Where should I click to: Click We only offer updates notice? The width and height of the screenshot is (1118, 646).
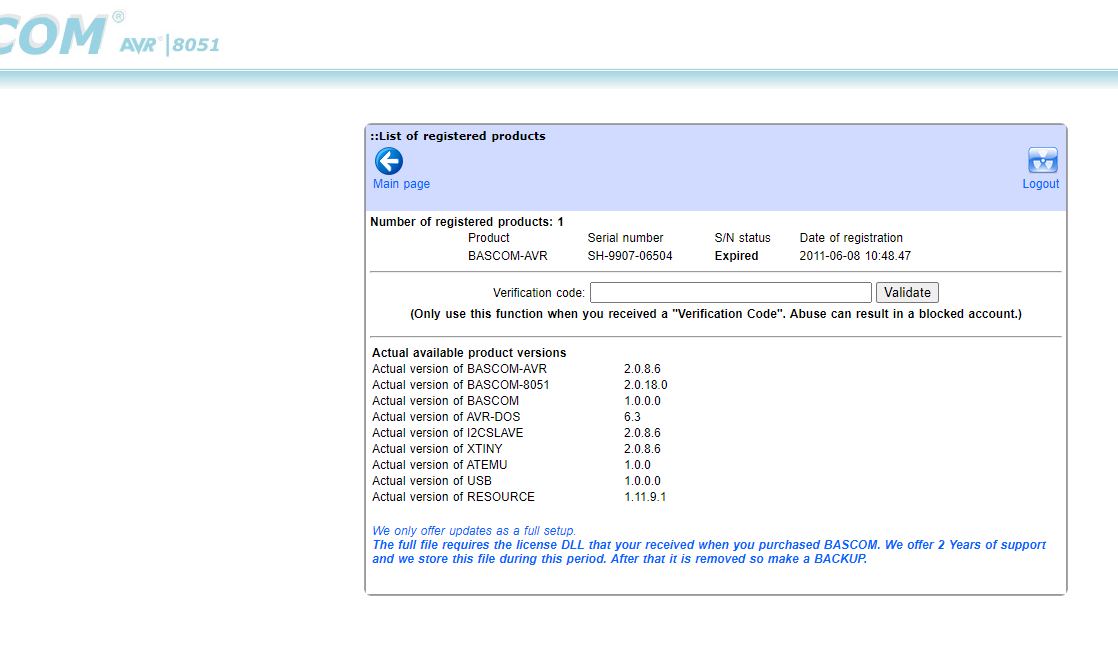click(474, 531)
